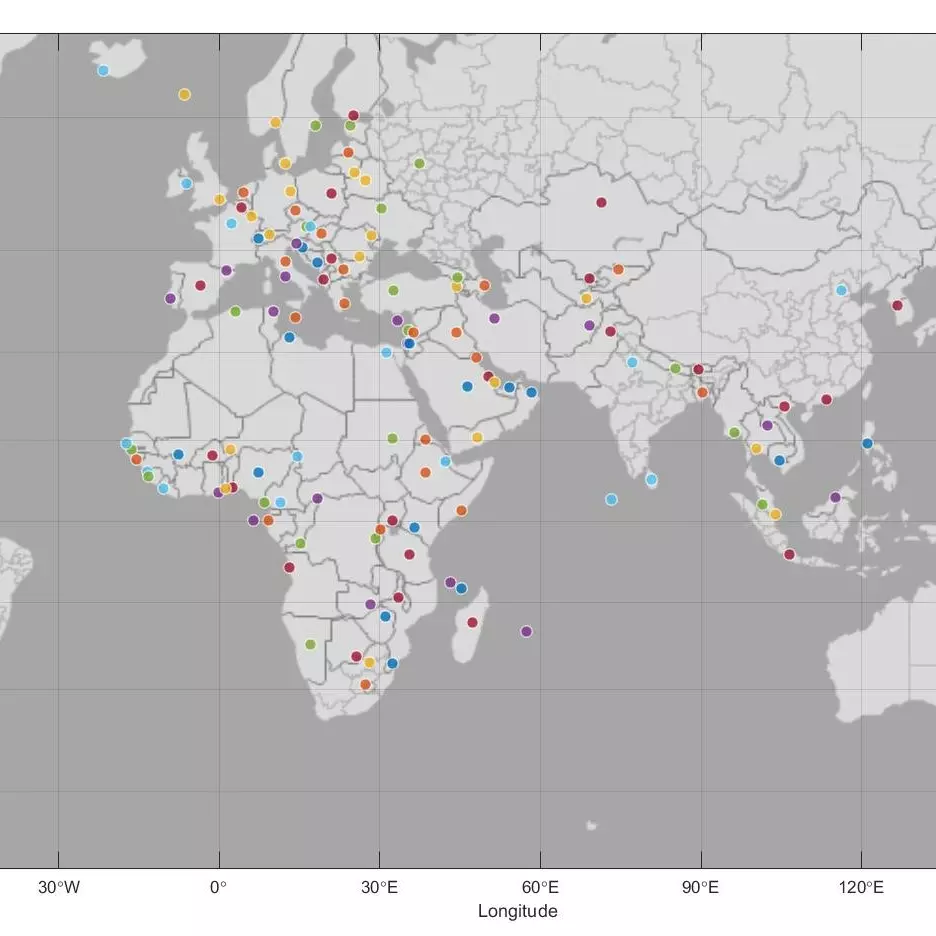Select the purple marker on Portugal
936x936 pixels.
click(x=168, y=296)
